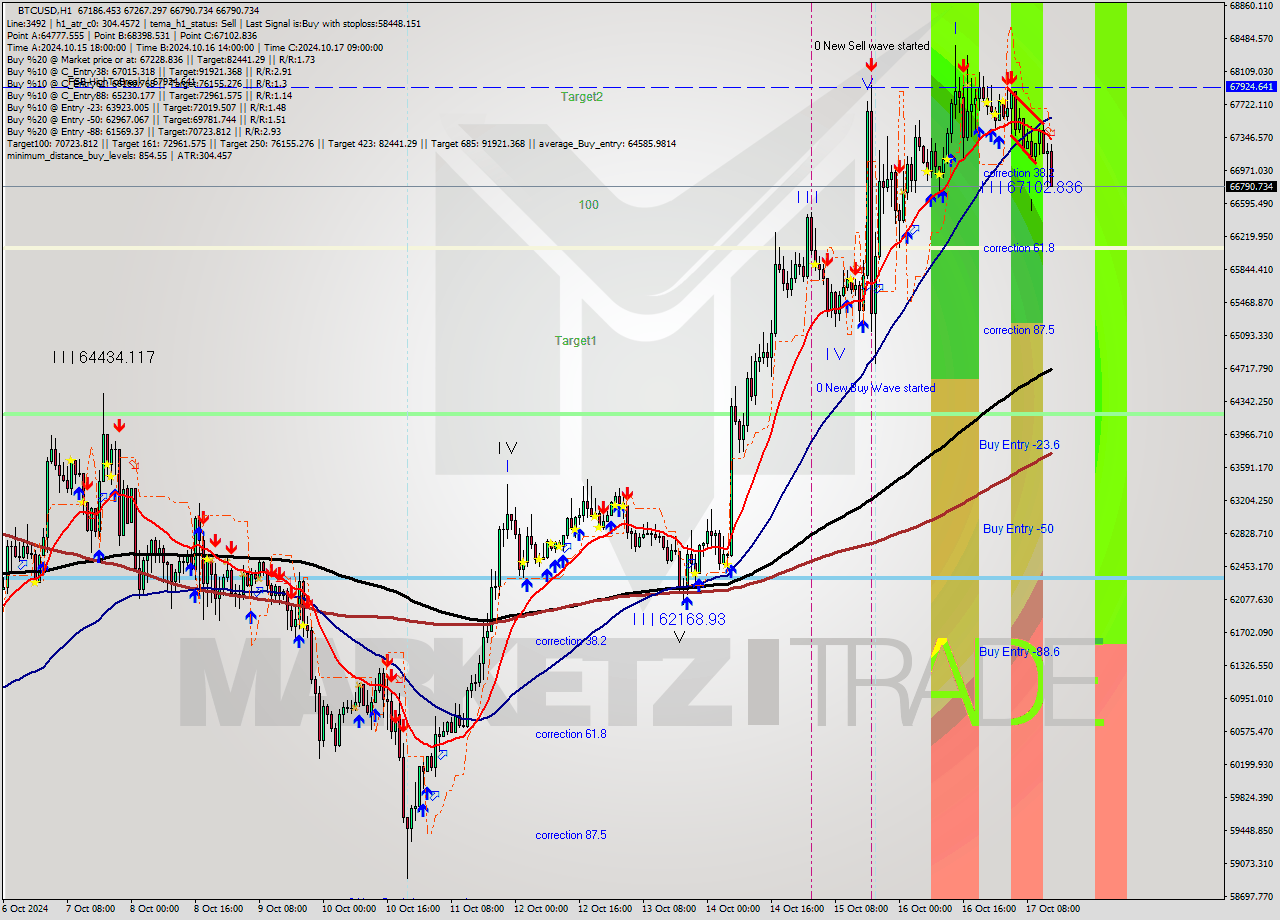
Task: Click the 'BTCUSD,H1' symbol title text
Action: click(45, 10)
